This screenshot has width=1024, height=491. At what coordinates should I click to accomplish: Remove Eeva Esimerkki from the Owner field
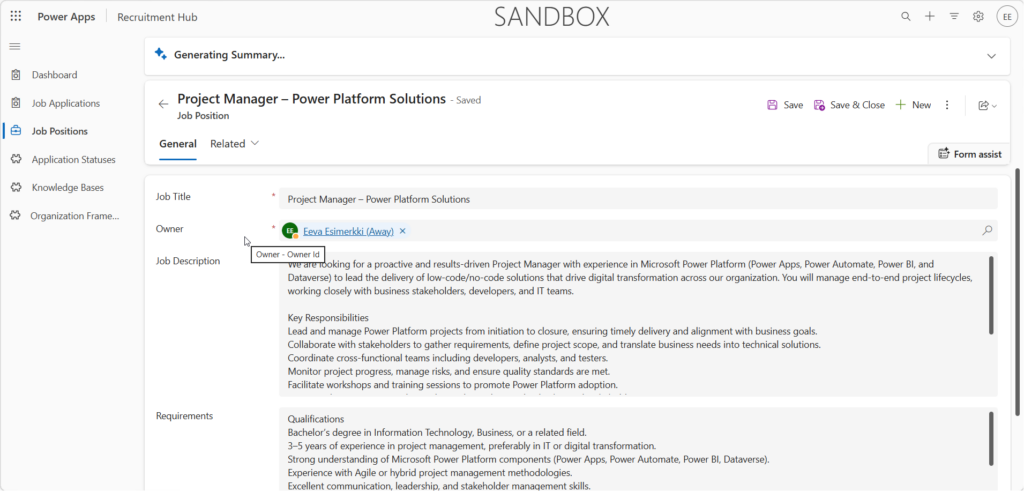402,231
